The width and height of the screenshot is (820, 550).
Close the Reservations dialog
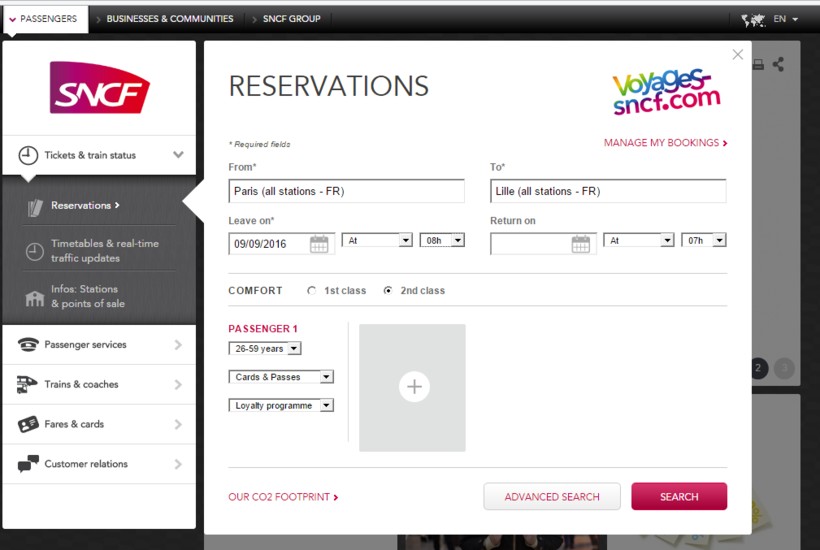(x=737, y=54)
